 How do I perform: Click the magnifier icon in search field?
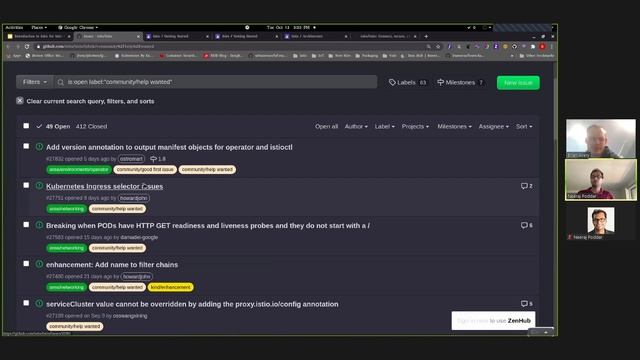click(x=61, y=82)
